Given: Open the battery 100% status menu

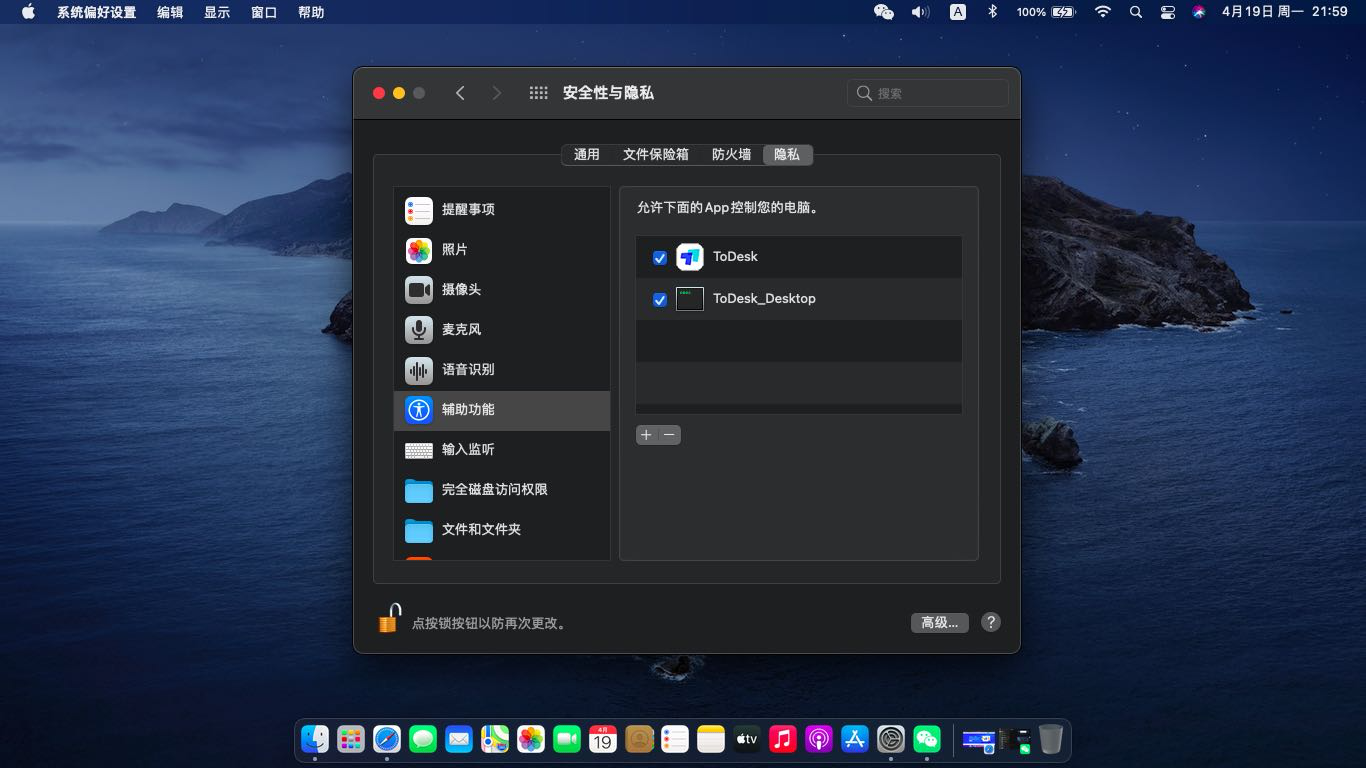Looking at the screenshot, I should (1045, 12).
